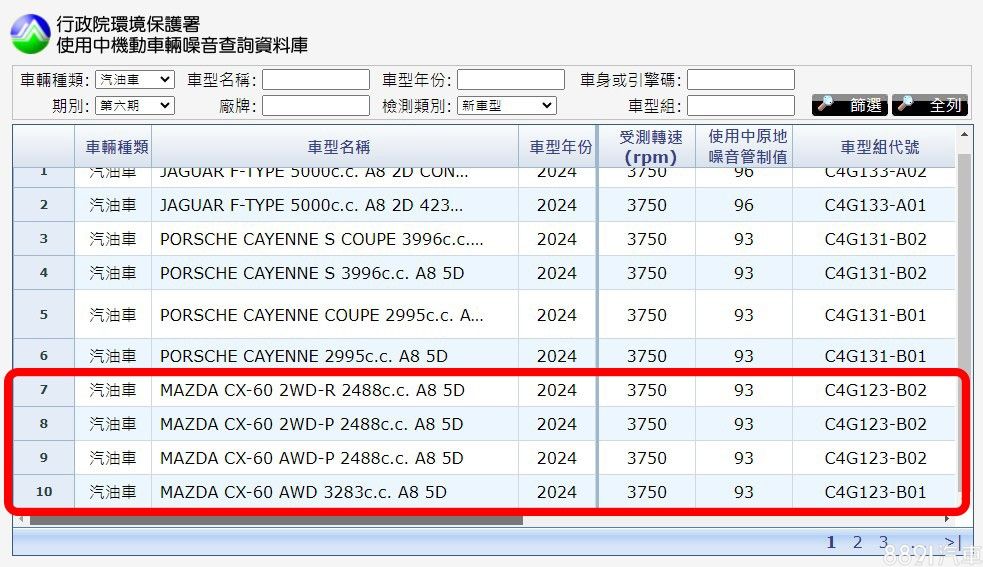Go to page 2 of results

click(x=857, y=542)
